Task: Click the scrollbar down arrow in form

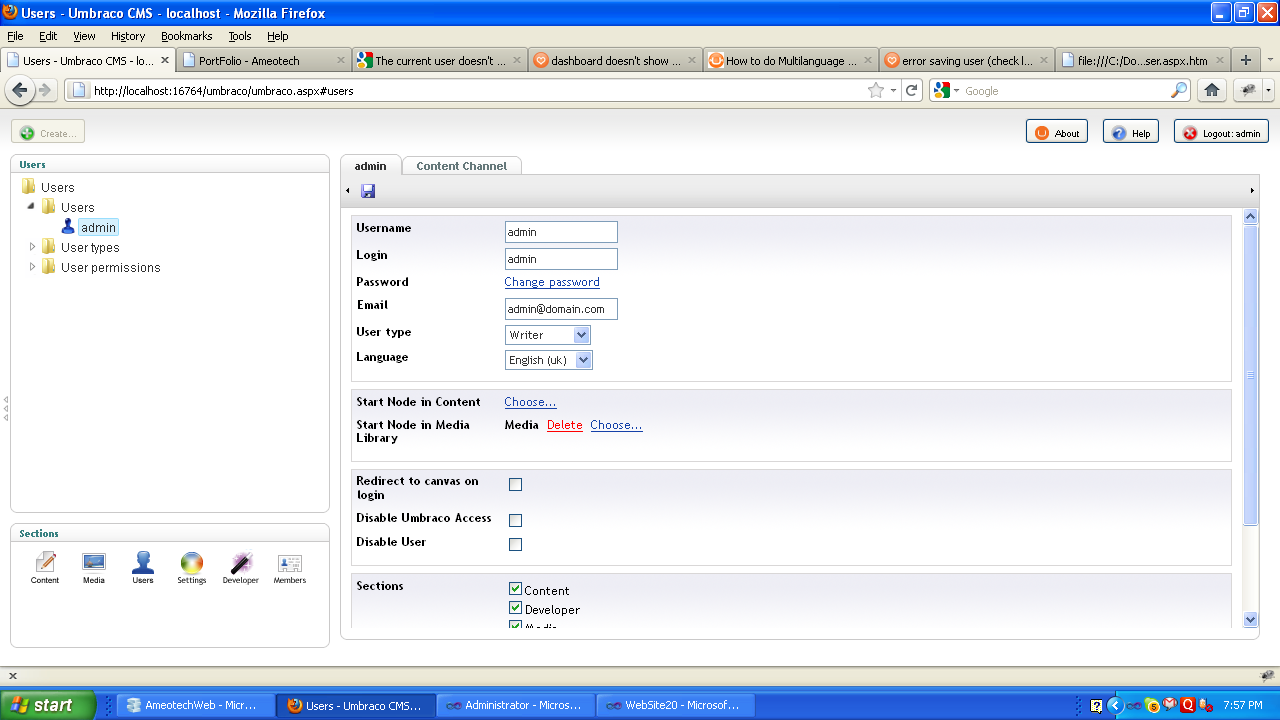Action: pos(1250,620)
